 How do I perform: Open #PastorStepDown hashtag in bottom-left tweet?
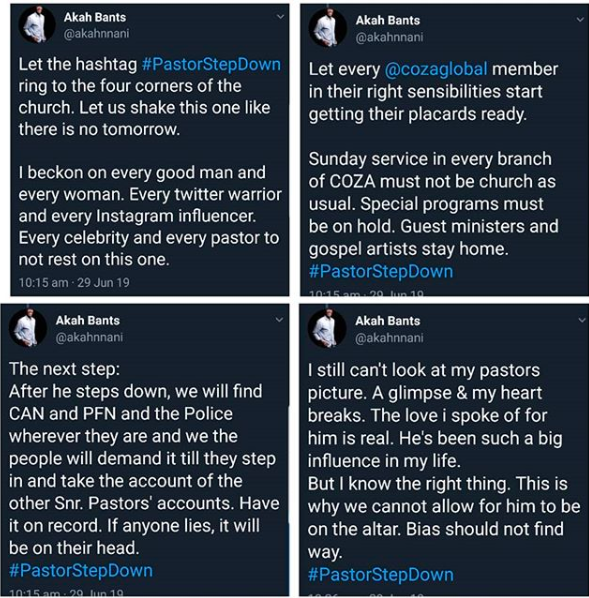coord(81,571)
